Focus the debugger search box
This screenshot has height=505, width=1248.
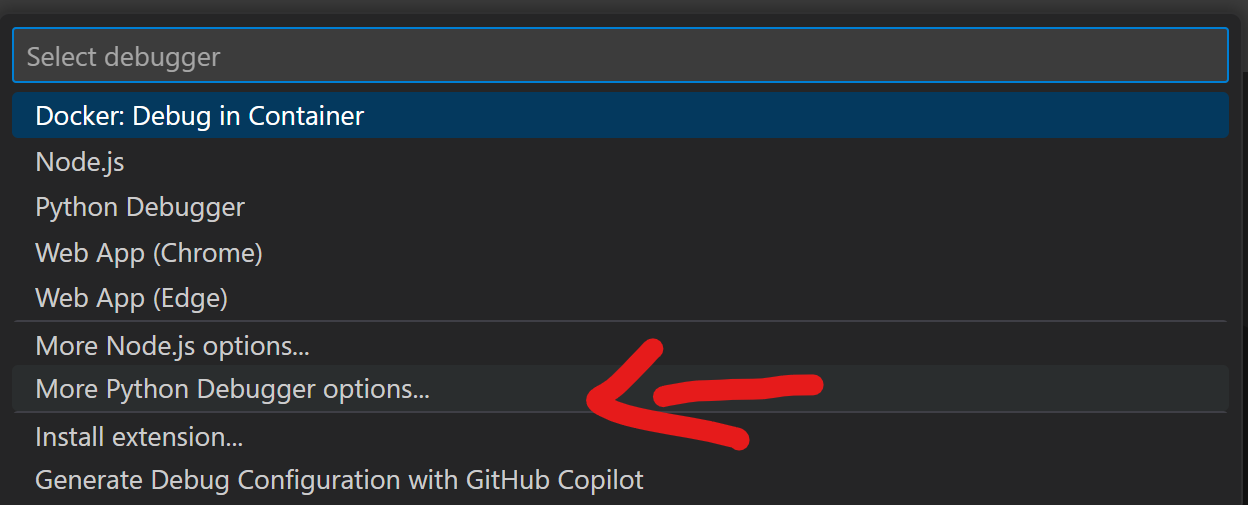tap(620, 56)
